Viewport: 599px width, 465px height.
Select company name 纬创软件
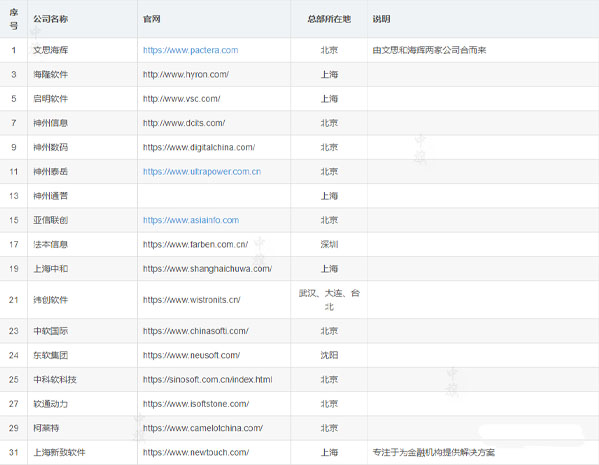[50, 300]
